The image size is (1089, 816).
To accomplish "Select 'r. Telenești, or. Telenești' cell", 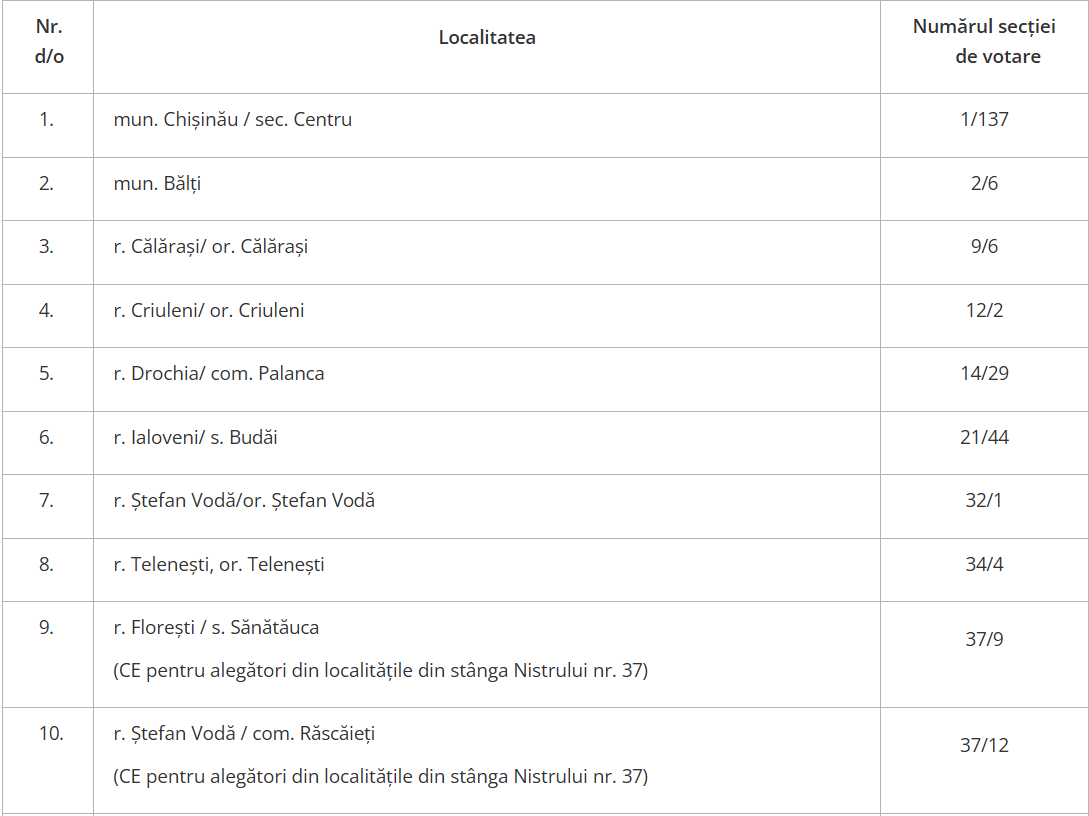I will tap(219, 565).
